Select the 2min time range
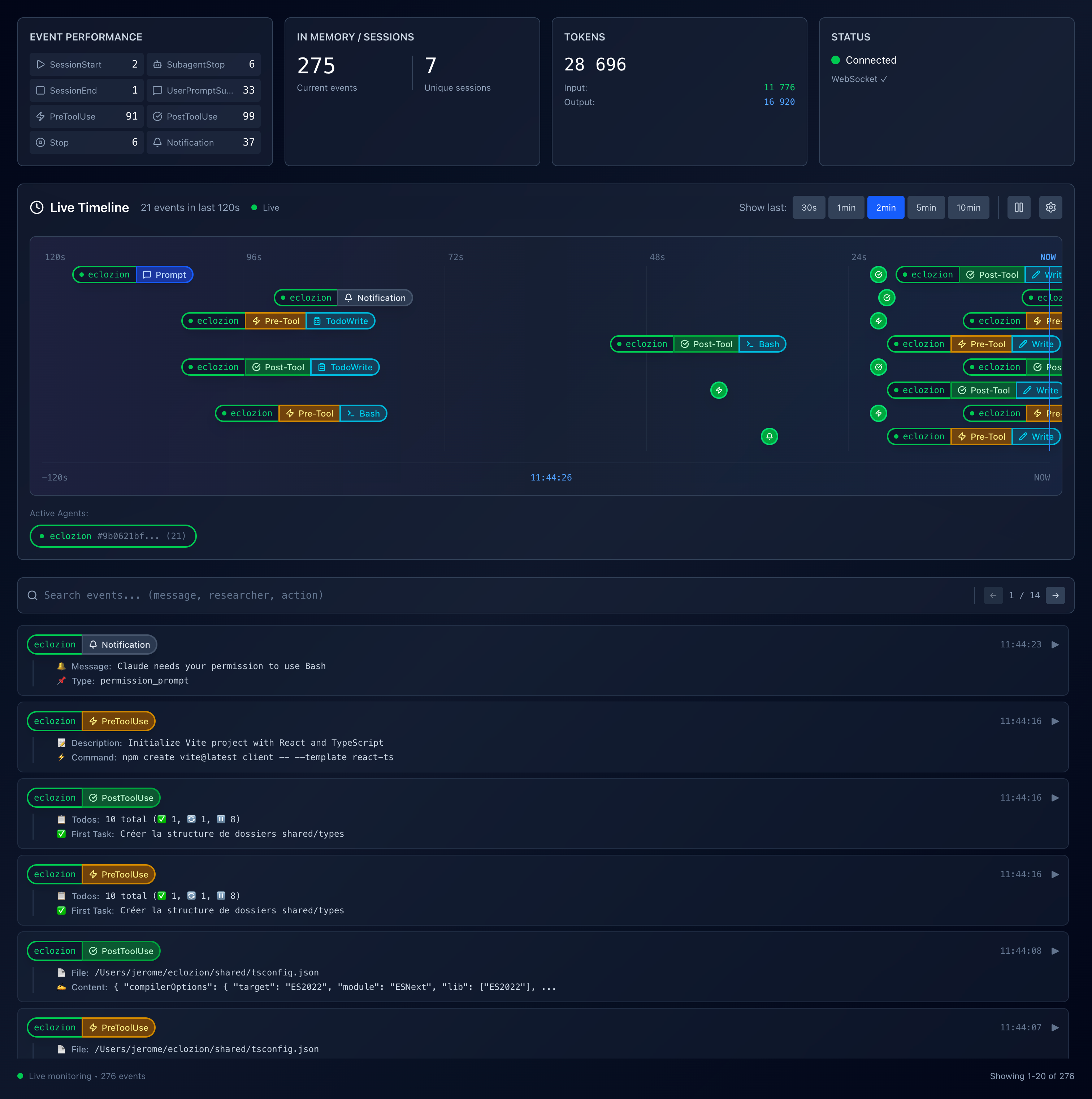1092x1099 pixels. [x=886, y=208]
